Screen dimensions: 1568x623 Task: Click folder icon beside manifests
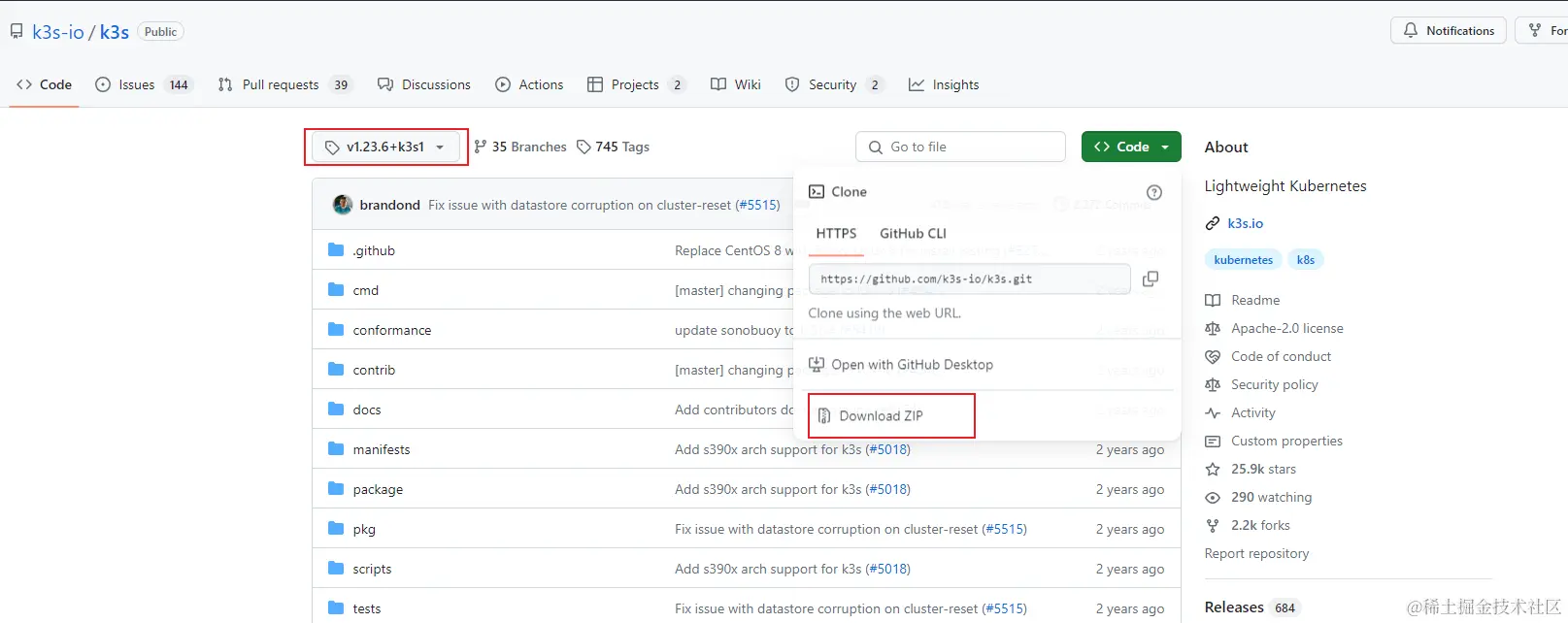point(336,449)
